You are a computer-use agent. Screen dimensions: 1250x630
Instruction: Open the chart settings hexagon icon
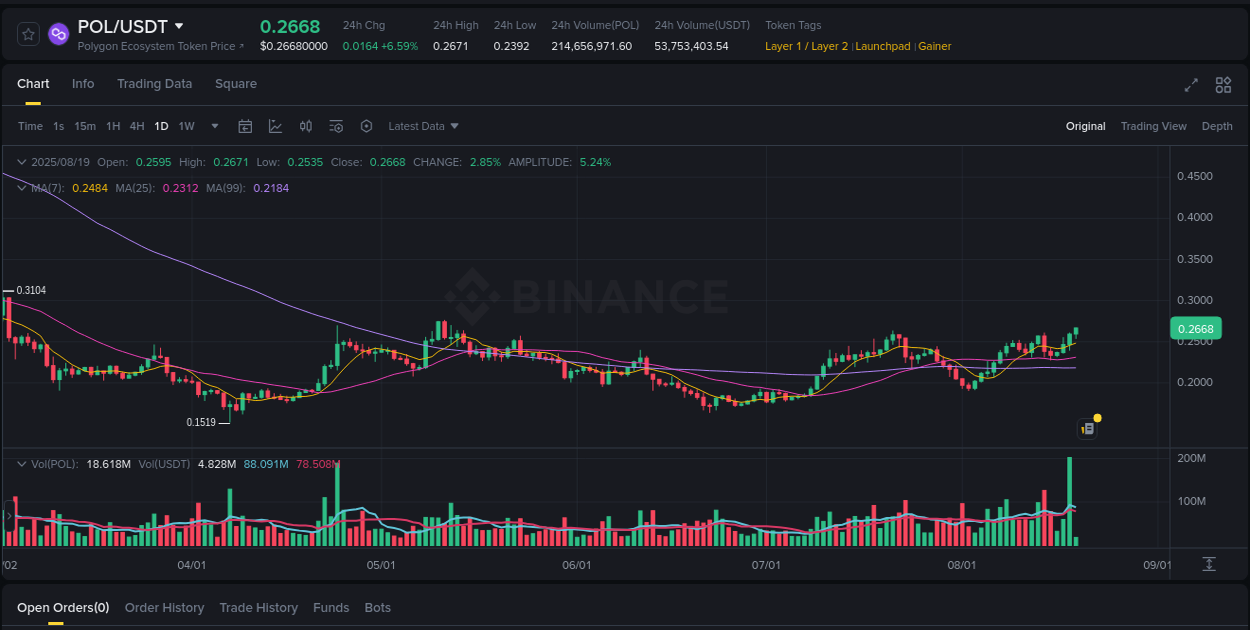[x=366, y=126]
